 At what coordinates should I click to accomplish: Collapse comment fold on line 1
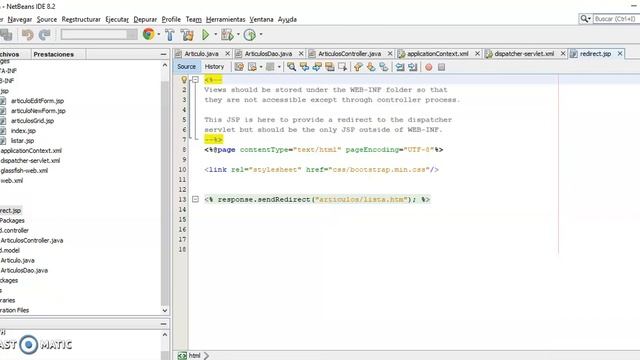[x=196, y=80]
